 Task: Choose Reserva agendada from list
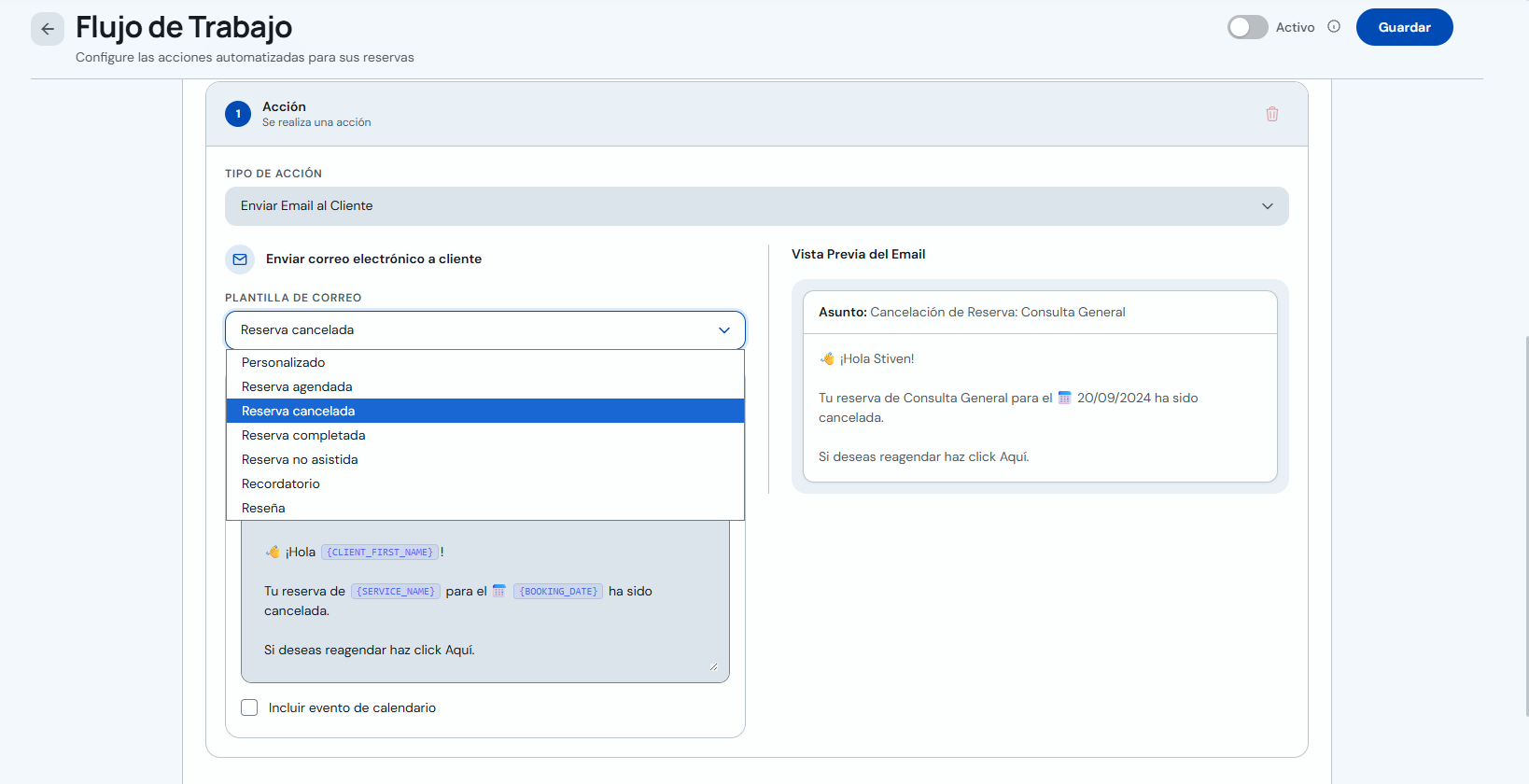[485, 386]
